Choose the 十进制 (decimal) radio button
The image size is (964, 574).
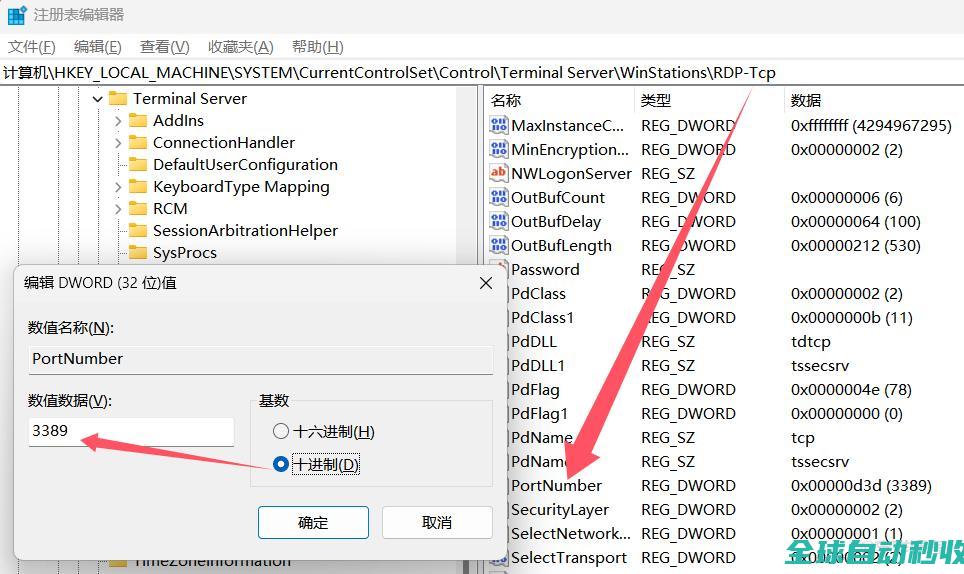coord(280,464)
